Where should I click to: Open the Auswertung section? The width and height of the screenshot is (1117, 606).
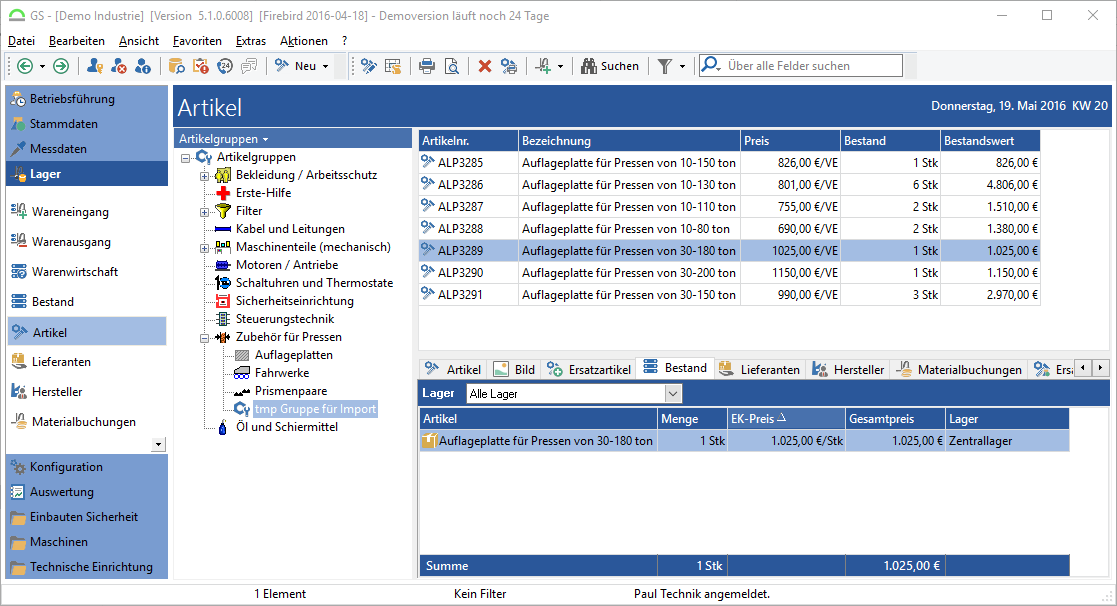pos(87,492)
